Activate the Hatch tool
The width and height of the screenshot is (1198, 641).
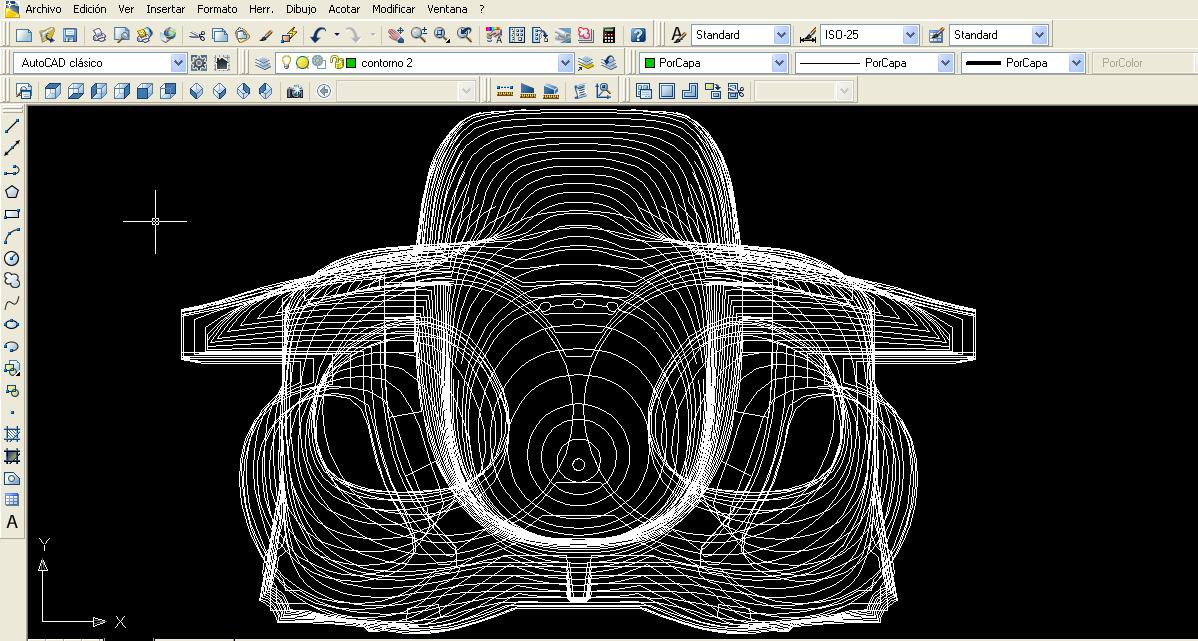click(x=12, y=434)
